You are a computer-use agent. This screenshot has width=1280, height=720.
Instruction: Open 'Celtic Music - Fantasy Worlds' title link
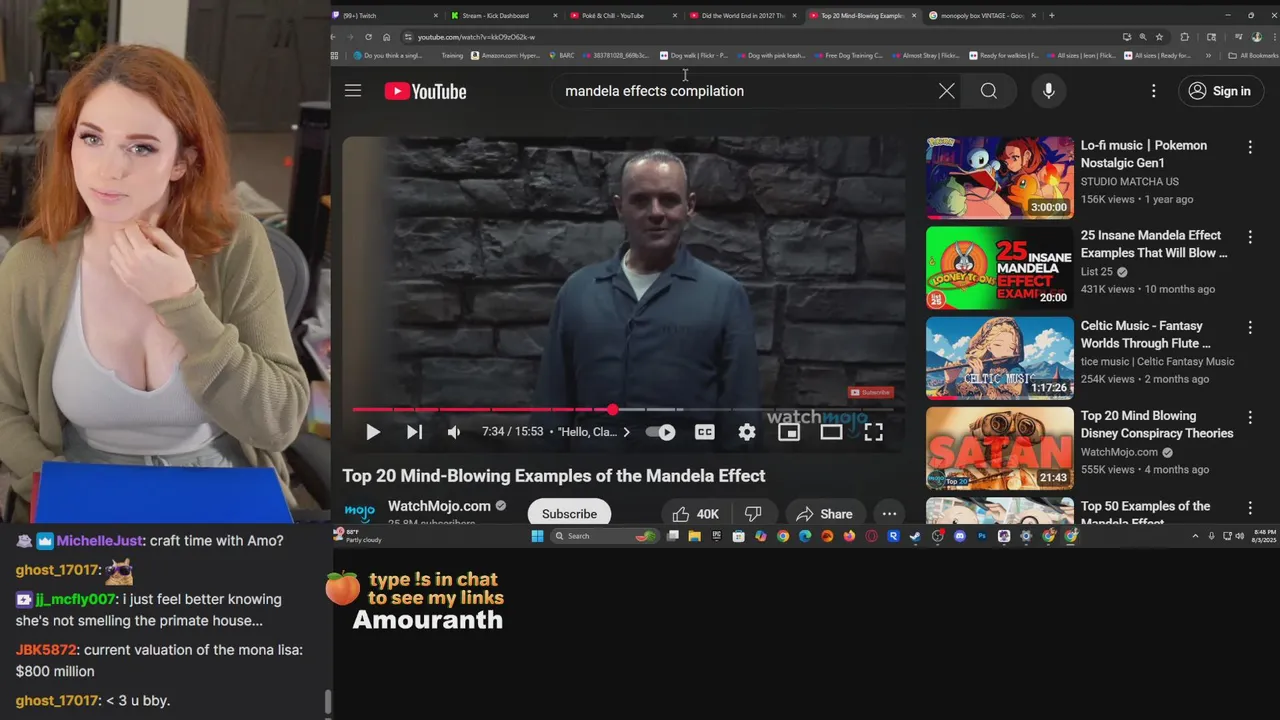pyautogui.click(x=1146, y=334)
